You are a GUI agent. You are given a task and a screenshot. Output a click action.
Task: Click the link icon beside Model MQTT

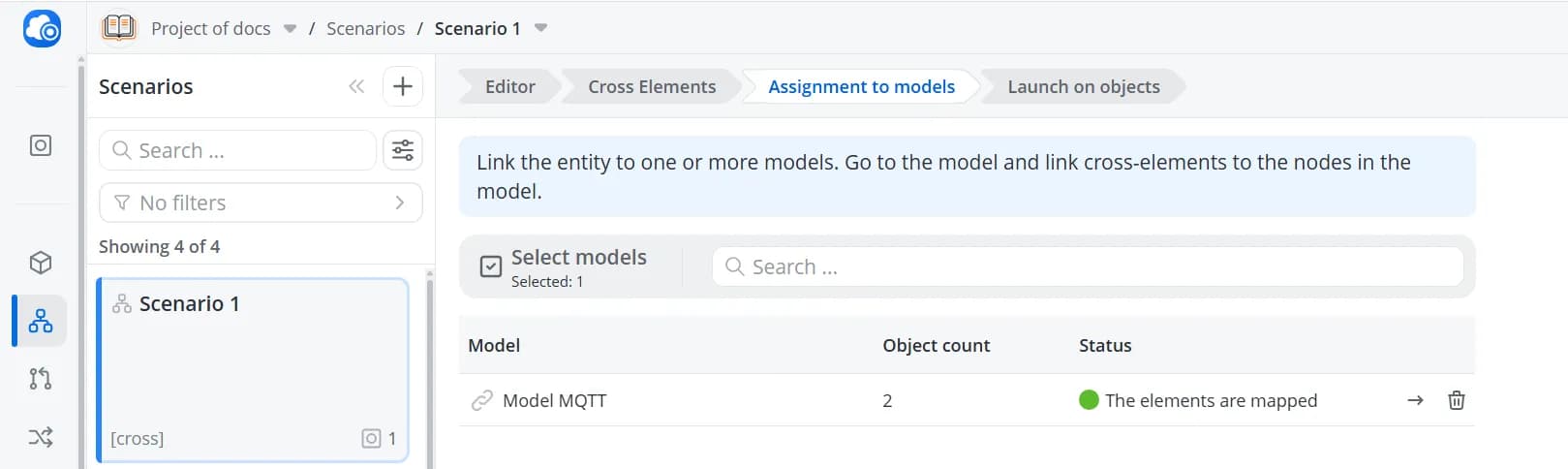coord(481,400)
